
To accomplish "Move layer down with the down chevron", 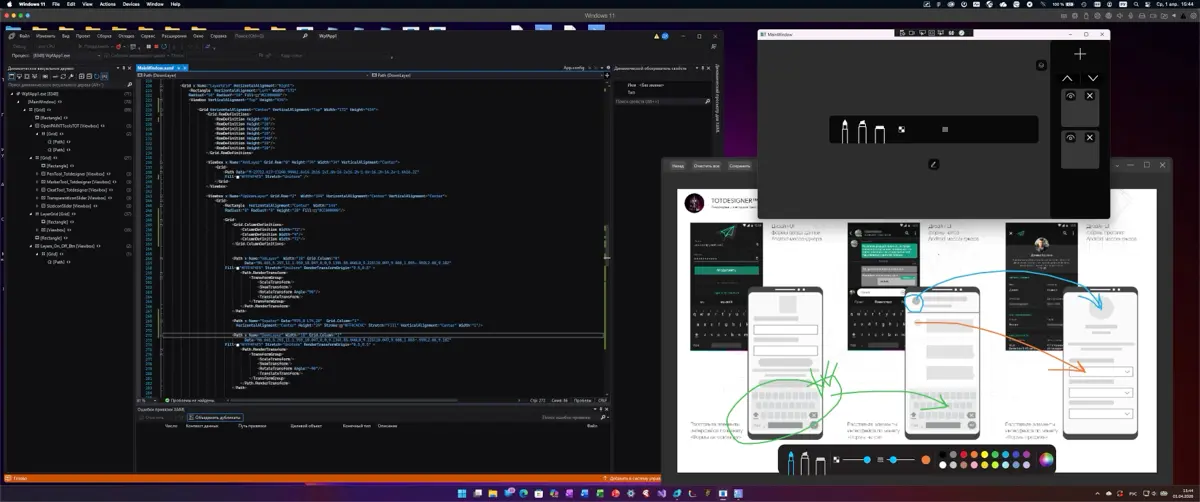I will coord(1093,78).
